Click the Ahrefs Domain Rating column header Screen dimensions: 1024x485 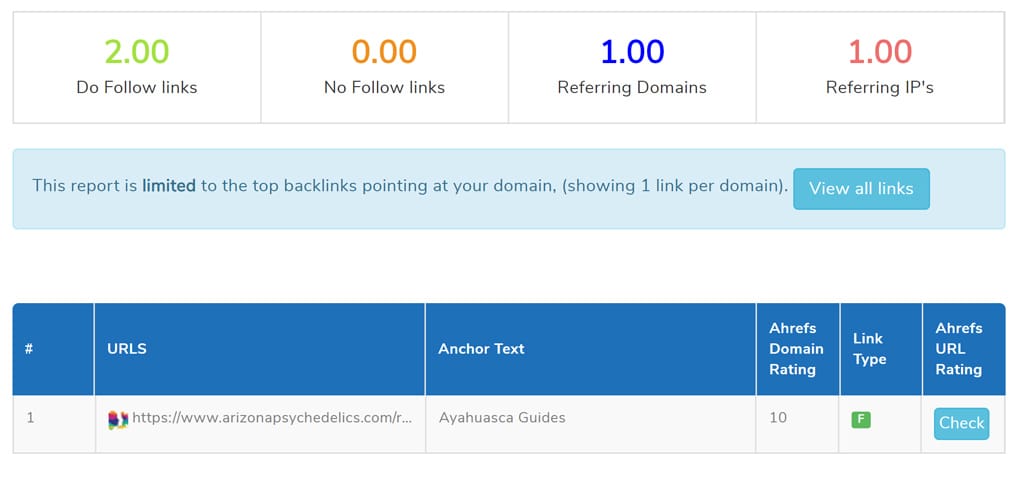[797, 349]
